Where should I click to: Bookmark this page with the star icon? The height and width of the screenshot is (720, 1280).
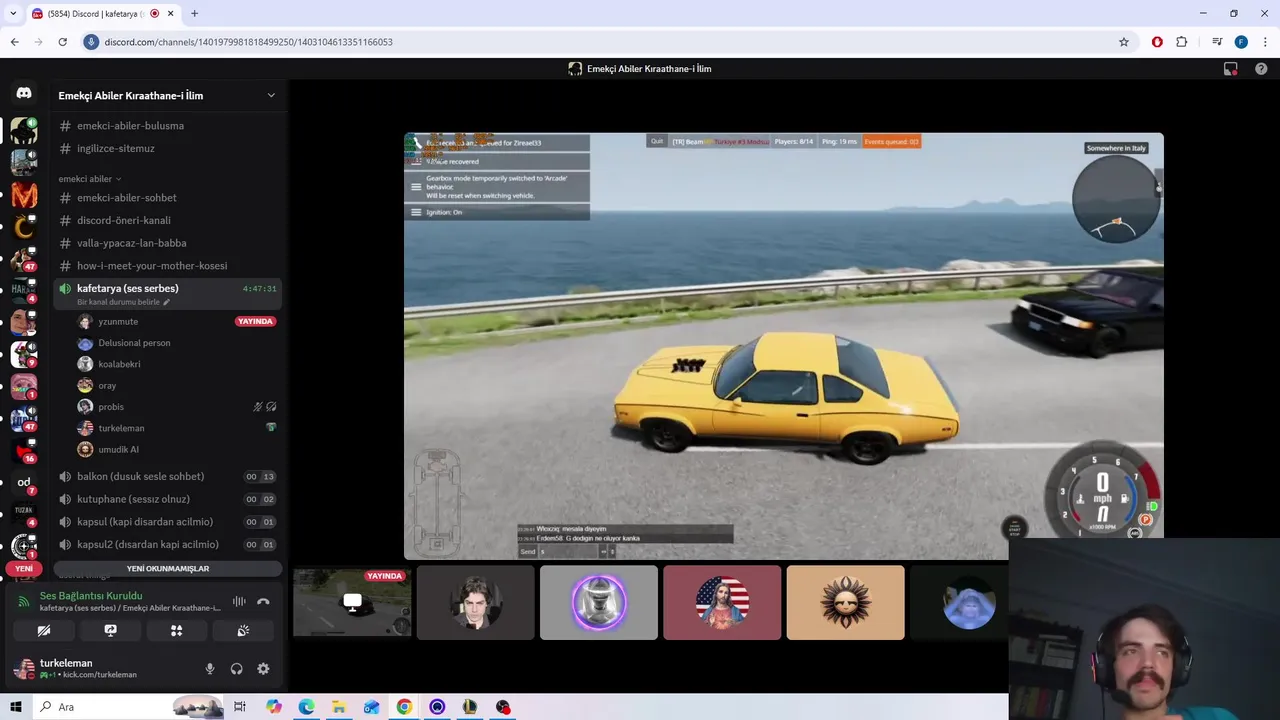[x=1124, y=42]
